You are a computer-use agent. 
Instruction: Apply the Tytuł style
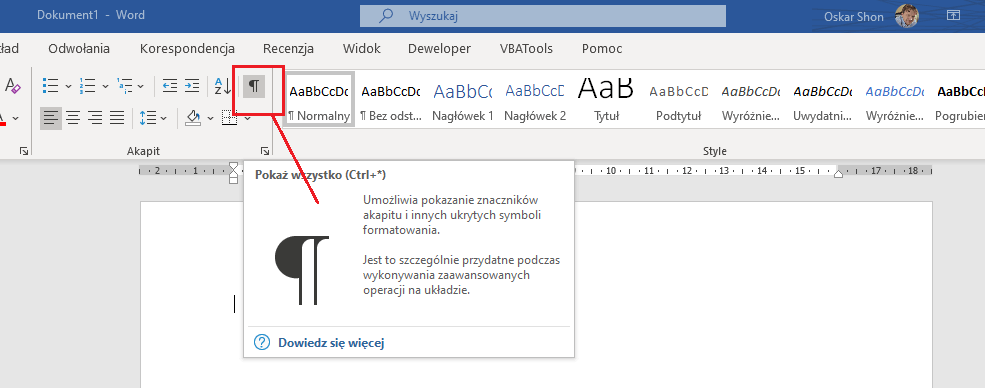click(x=607, y=100)
